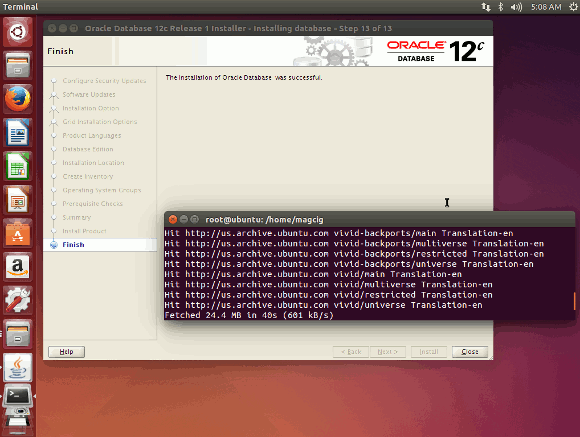Open the Files manager in the launcher
The image size is (580, 437).
coord(18,65)
